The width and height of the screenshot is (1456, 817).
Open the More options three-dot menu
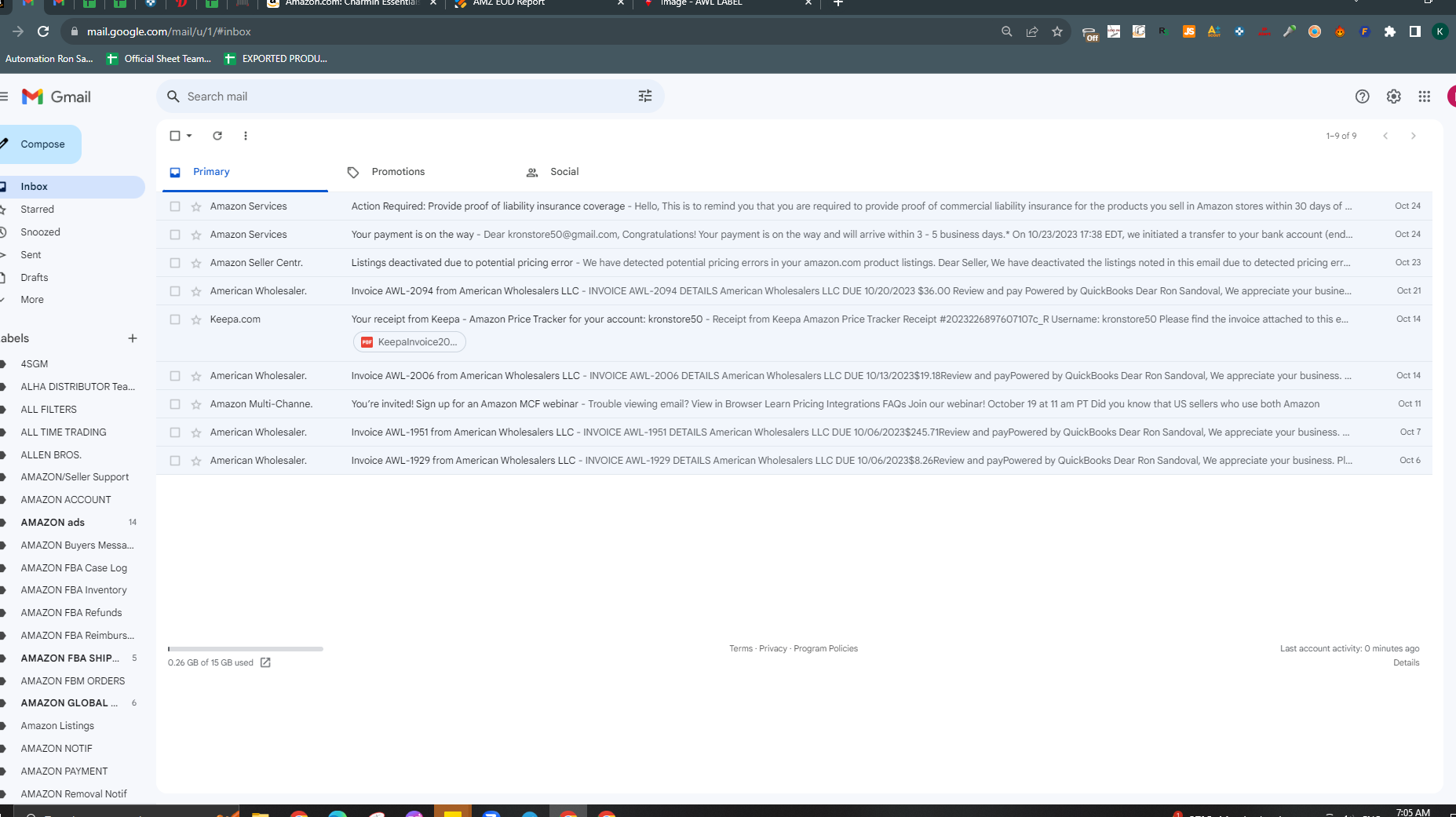click(x=246, y=136)
